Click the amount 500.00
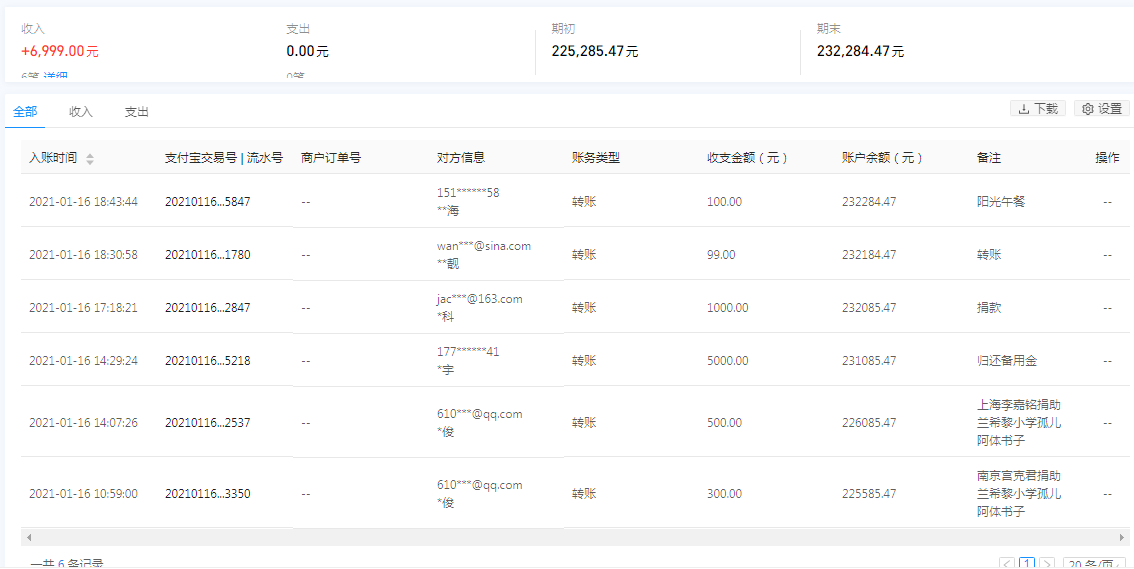The height and width of the screenshot is (569, 1134). [724, 422]
